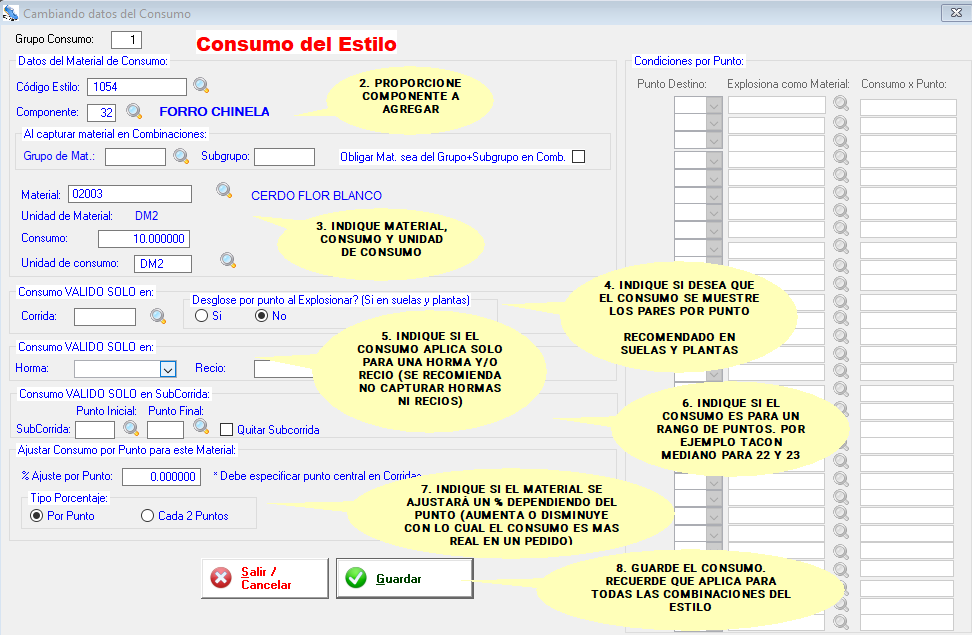
Task: Click the CERDO FLOR BLANCO material name
Action: pyautogui.click(x=316, y=195)
